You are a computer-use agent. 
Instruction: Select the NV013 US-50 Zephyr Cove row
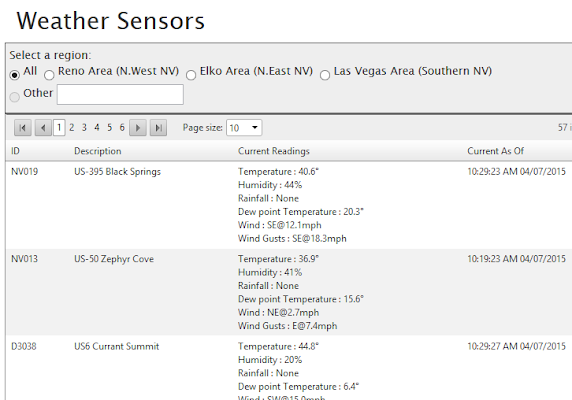point(289,292)
